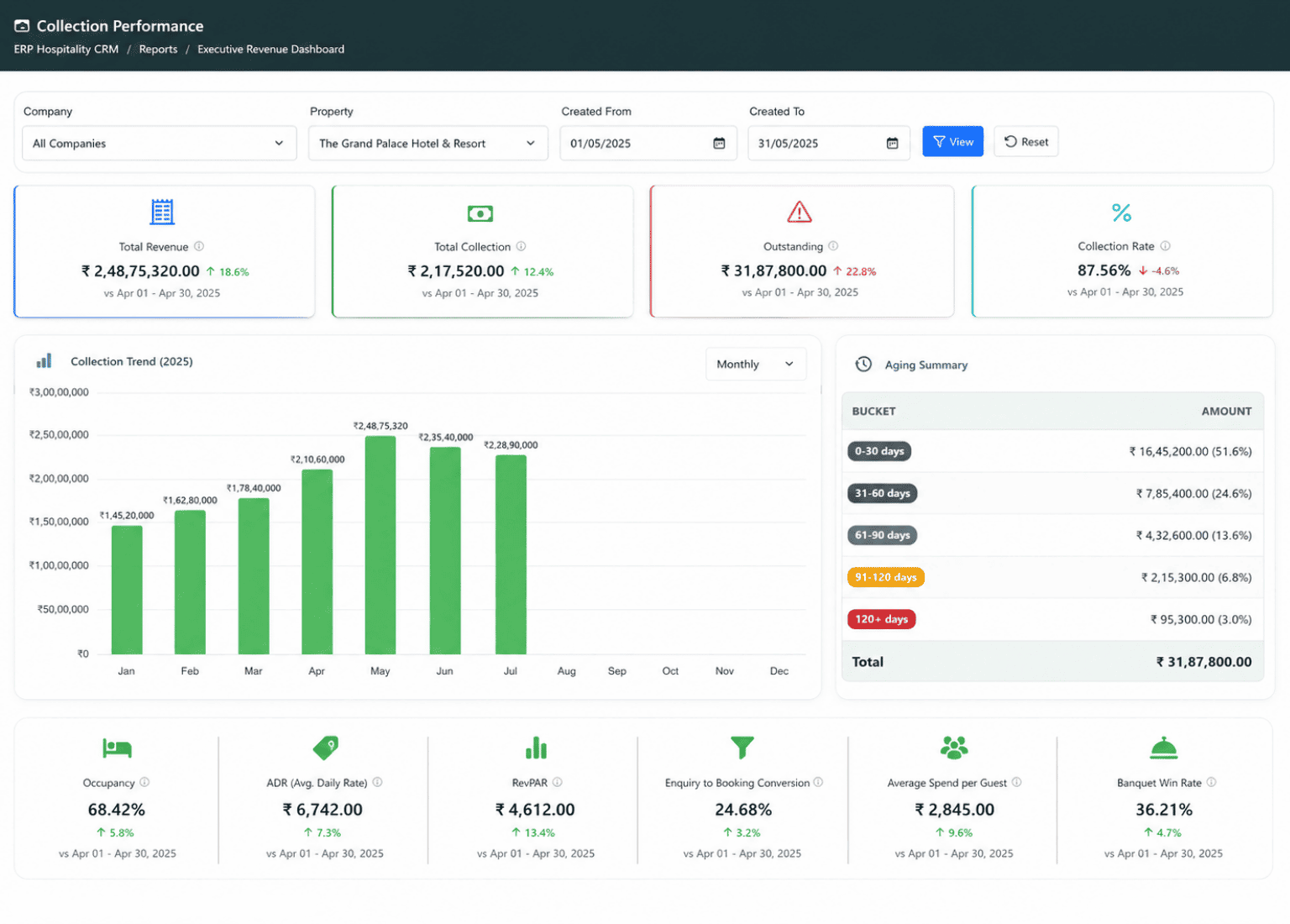1290x924 pixels.
Task: Click the Jan bar in Collection Trend
Action: pos(127,590)
